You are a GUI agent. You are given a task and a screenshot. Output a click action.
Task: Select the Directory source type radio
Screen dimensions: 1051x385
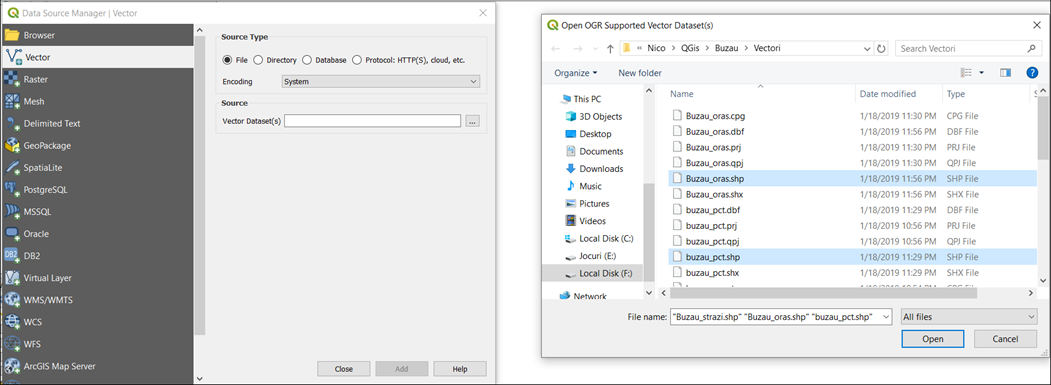coord(258,60)
